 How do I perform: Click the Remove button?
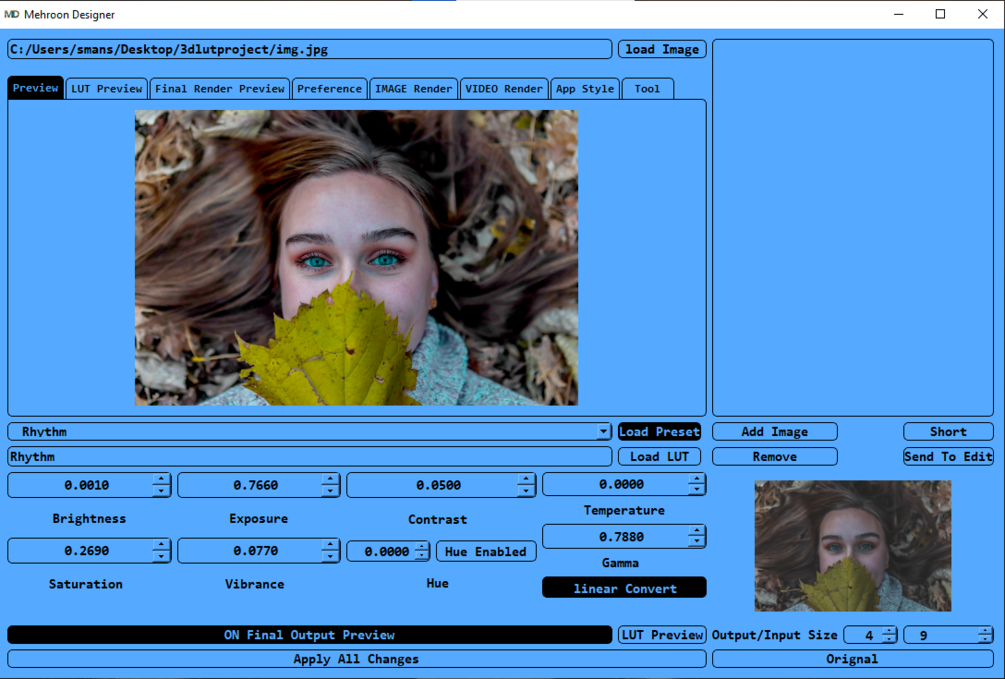pos(774,457)
